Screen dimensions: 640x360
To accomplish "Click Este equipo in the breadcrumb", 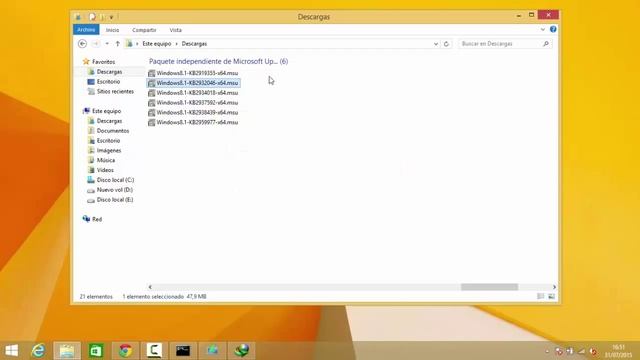I will (x=157, y=44).
